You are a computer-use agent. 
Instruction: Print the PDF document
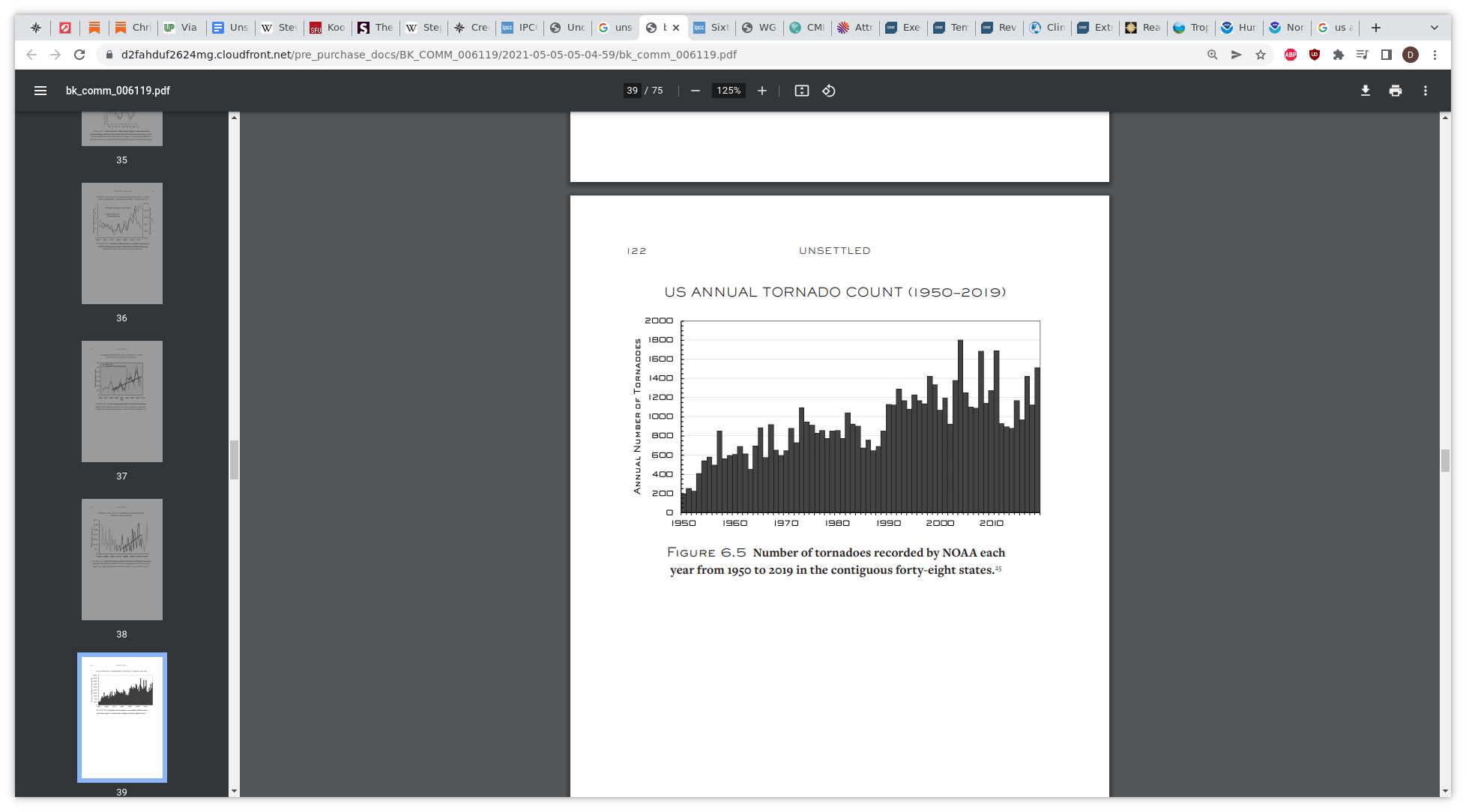pos(1395,91)
